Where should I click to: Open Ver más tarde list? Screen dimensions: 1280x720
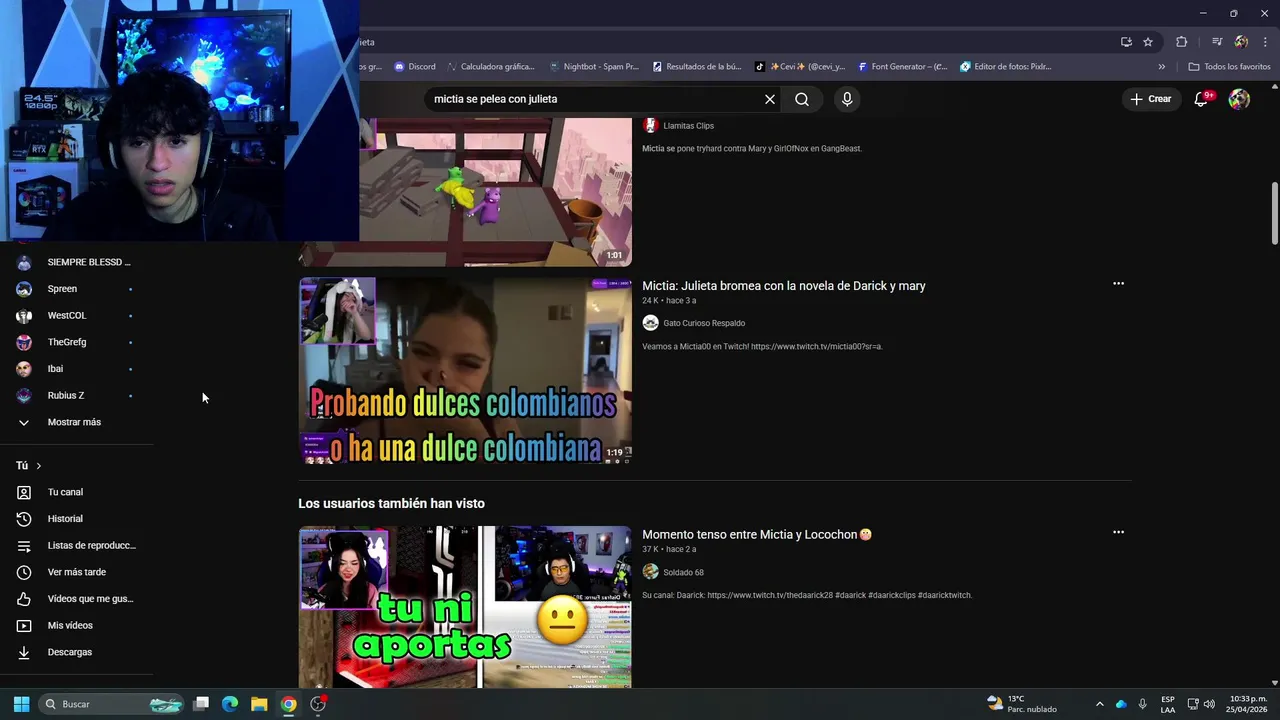[x=76, y=572]
